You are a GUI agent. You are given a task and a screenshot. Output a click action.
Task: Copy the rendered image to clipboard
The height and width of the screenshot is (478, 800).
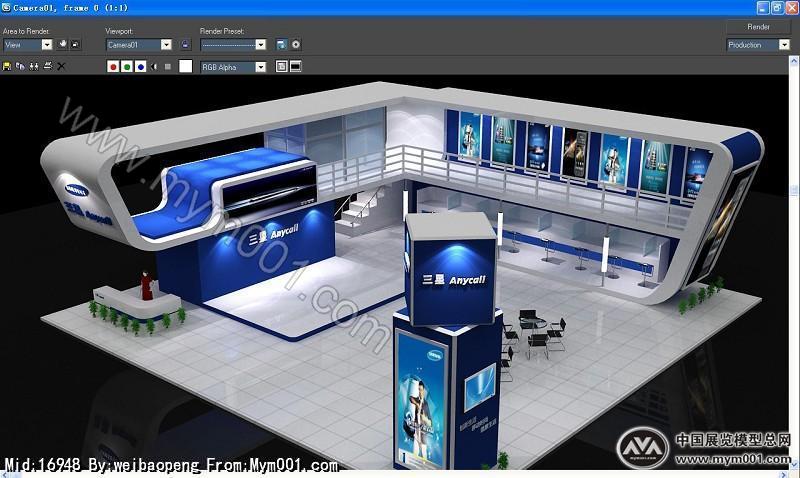(x=20, y=66)
